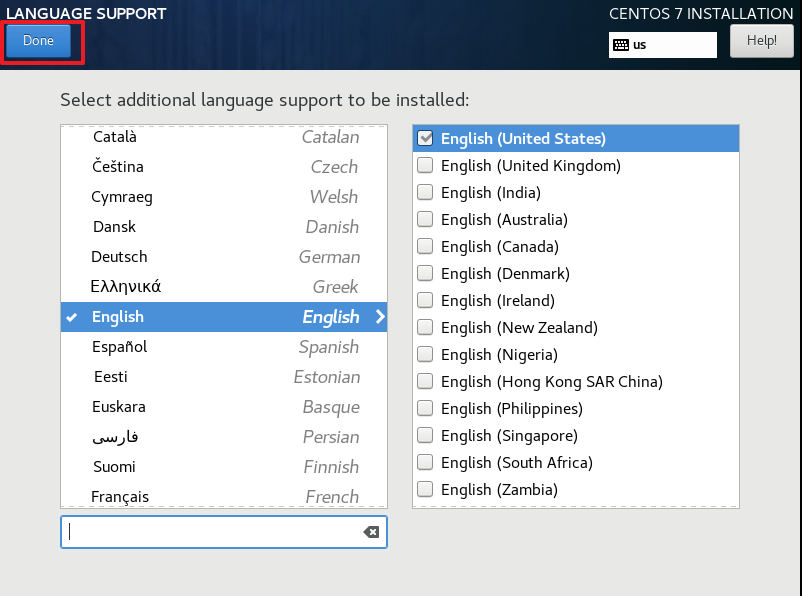Enable English (United Kingdom) checkbox
802x596 pixels.
coord(425,165)
